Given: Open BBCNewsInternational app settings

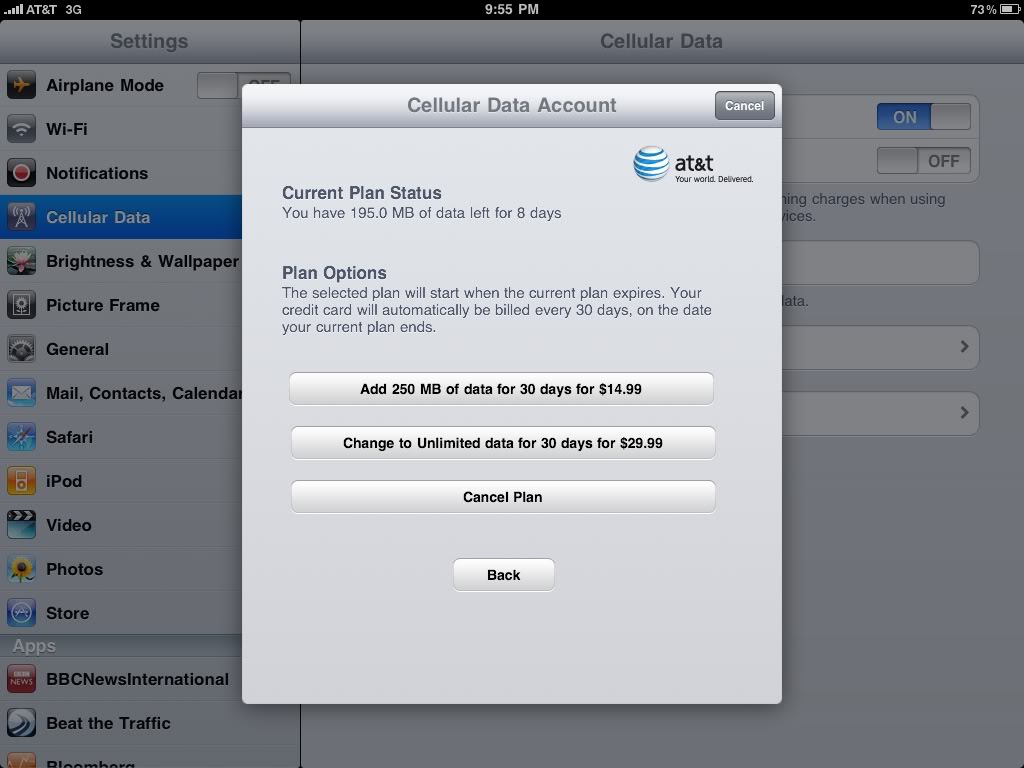Looking at the screenshot, I should pyautogui.click(x=121, y=679).
